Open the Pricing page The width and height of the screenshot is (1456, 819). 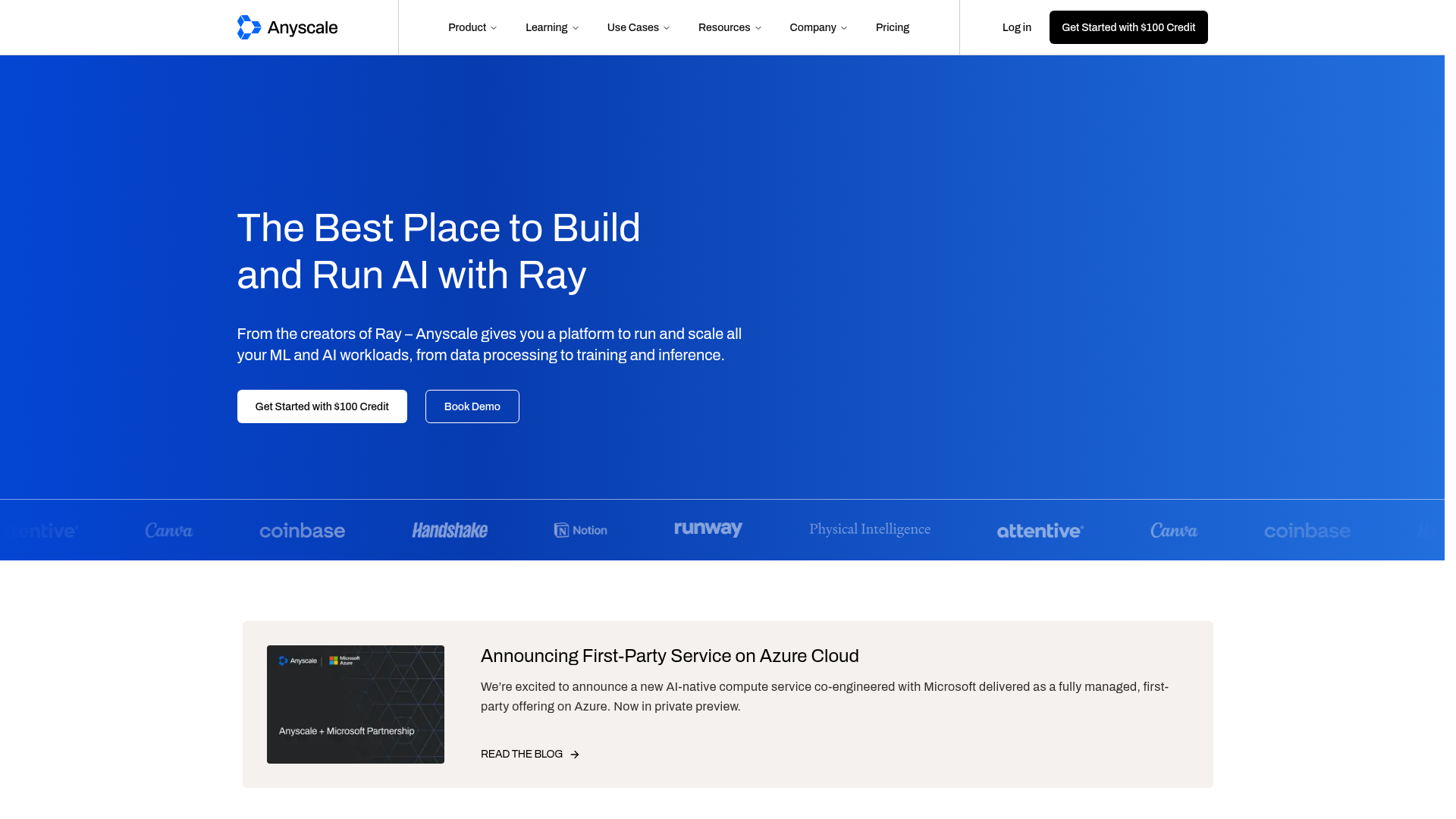point(893,27)
